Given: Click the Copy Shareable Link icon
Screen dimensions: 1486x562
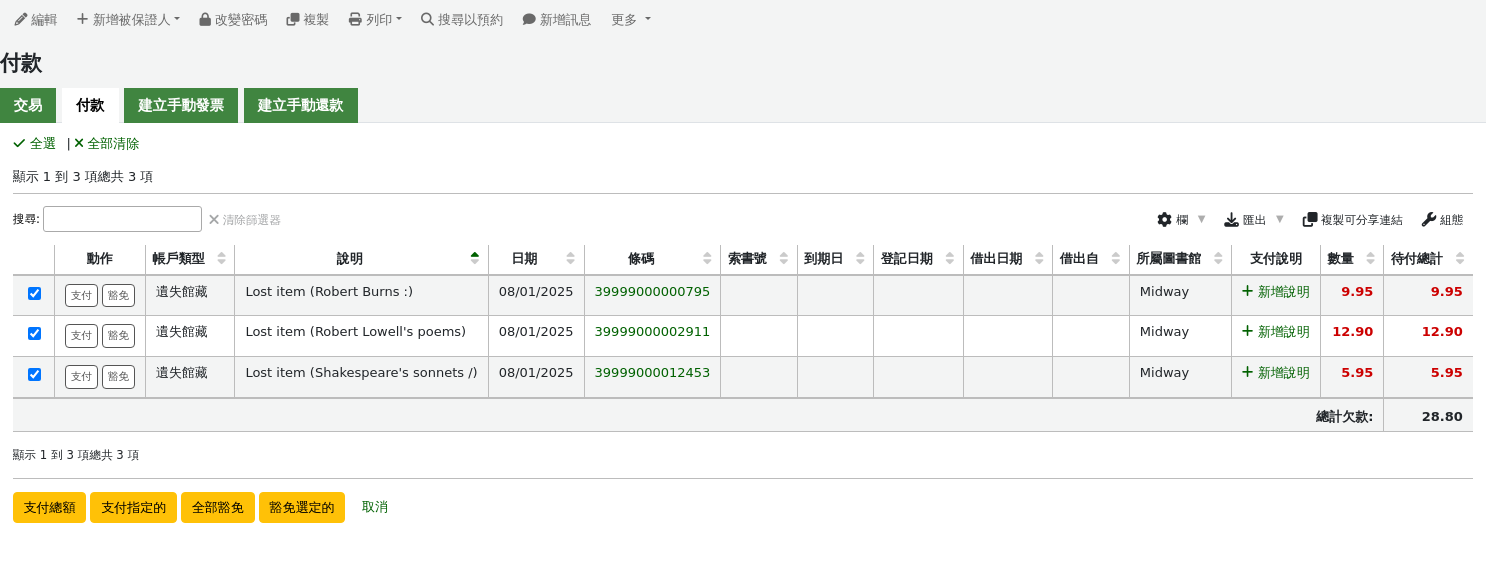Looking at the screenshot, I should point(1310,219).
